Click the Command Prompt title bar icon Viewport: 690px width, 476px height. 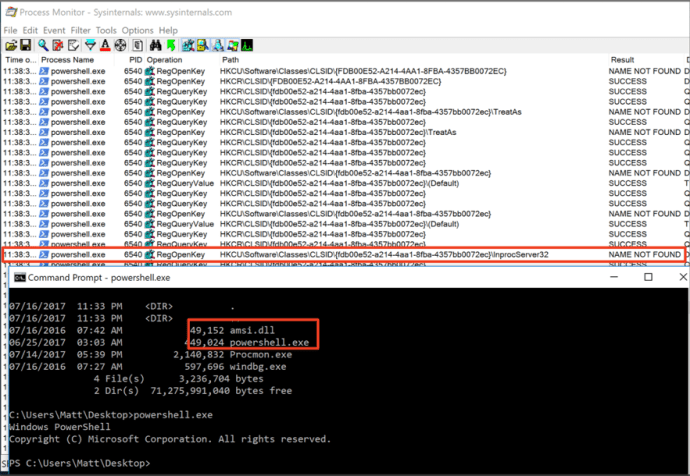pos(17,277)
